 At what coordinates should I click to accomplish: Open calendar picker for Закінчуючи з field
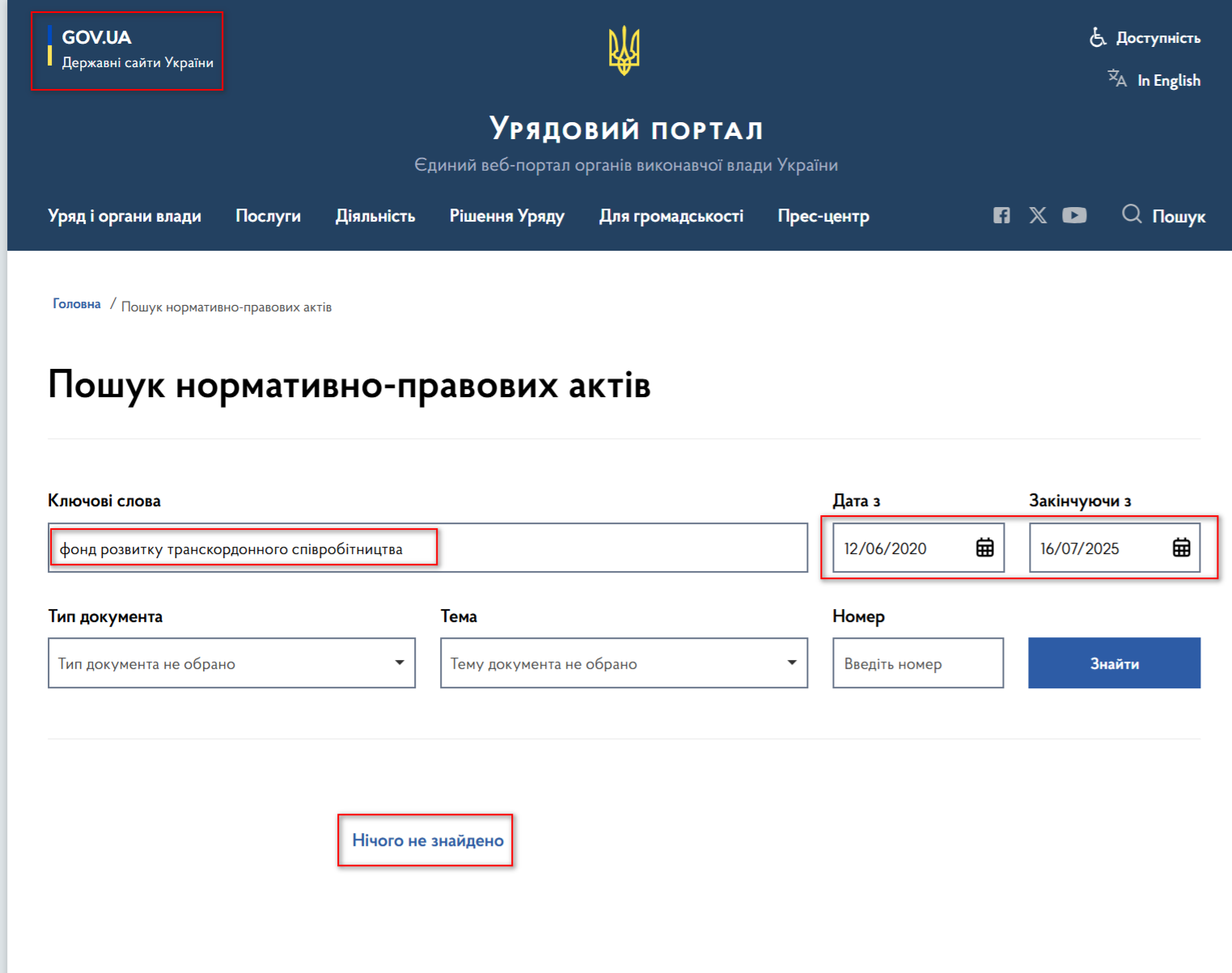point(1181,548)
